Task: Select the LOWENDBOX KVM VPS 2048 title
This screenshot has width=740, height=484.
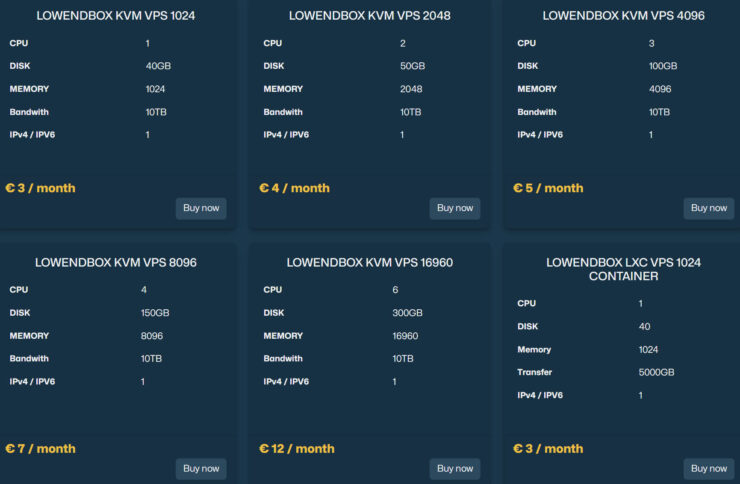Action: [x=370, y=16]
